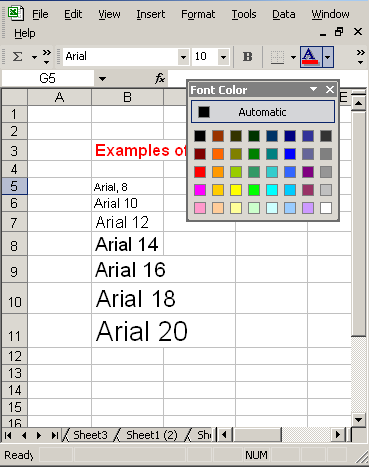
Task: Click the Name Box showing G5
Action: (47, 79)
